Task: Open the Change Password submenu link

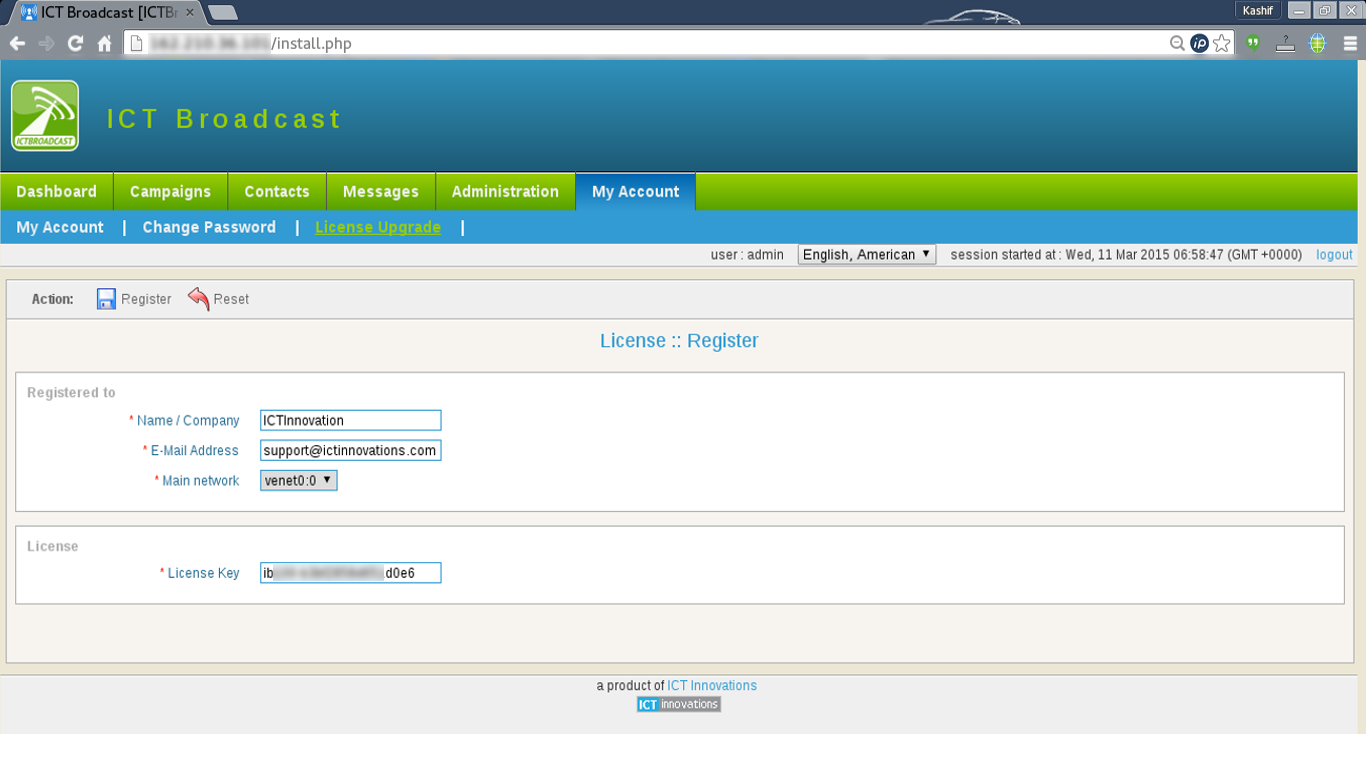Action: click(x=209, y=227)
